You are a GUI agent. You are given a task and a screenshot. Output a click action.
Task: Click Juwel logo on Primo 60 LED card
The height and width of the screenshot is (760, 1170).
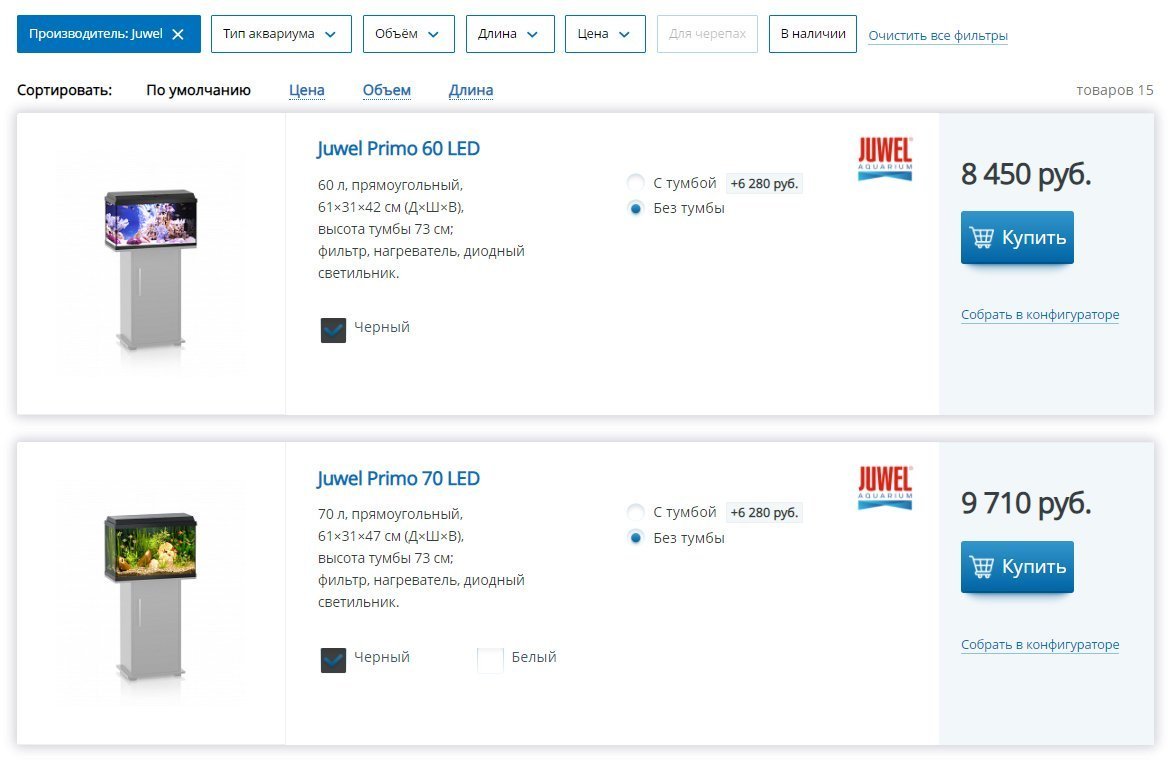tap(885, 159)
